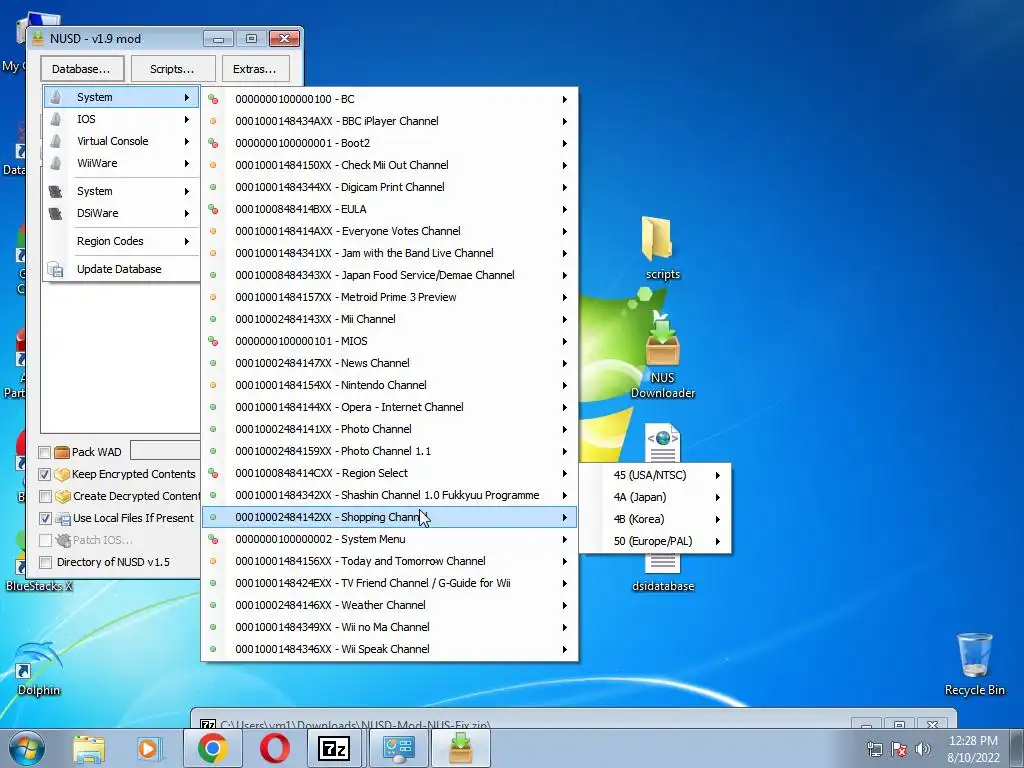Expand the 45 (USA/NTSC) region submenu
Image resolution: width=1024 pixels, height=768 pixels.
[654, 475]
